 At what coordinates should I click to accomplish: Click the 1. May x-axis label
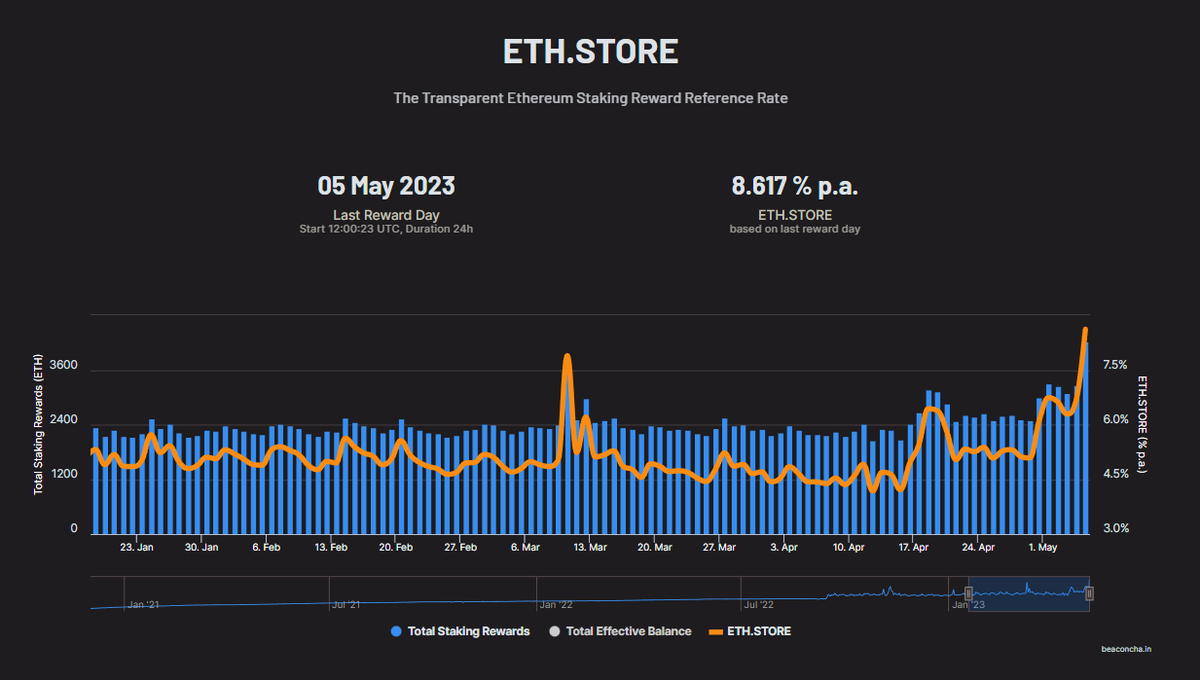(x=1043, y=547)
